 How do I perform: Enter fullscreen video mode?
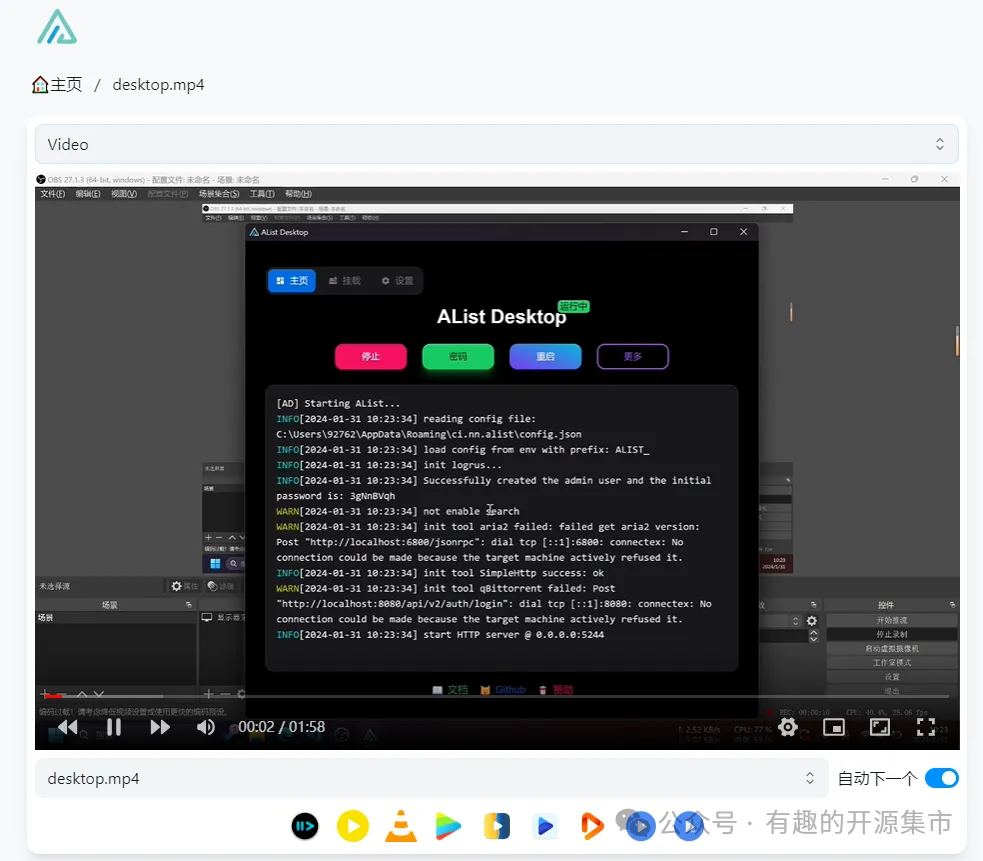pos(925,727)
